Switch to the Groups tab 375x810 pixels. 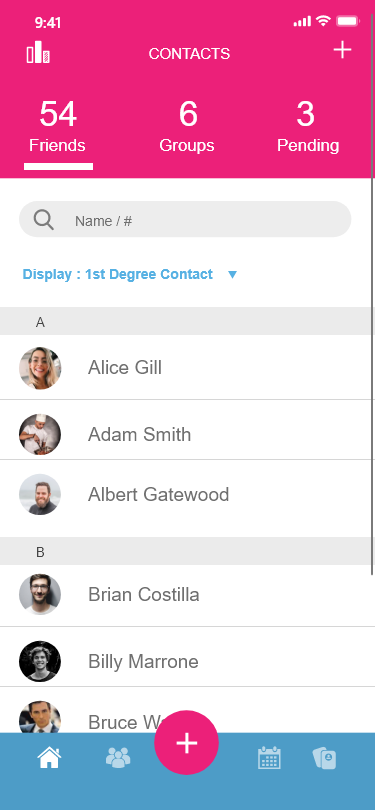(x=186, y=127)
